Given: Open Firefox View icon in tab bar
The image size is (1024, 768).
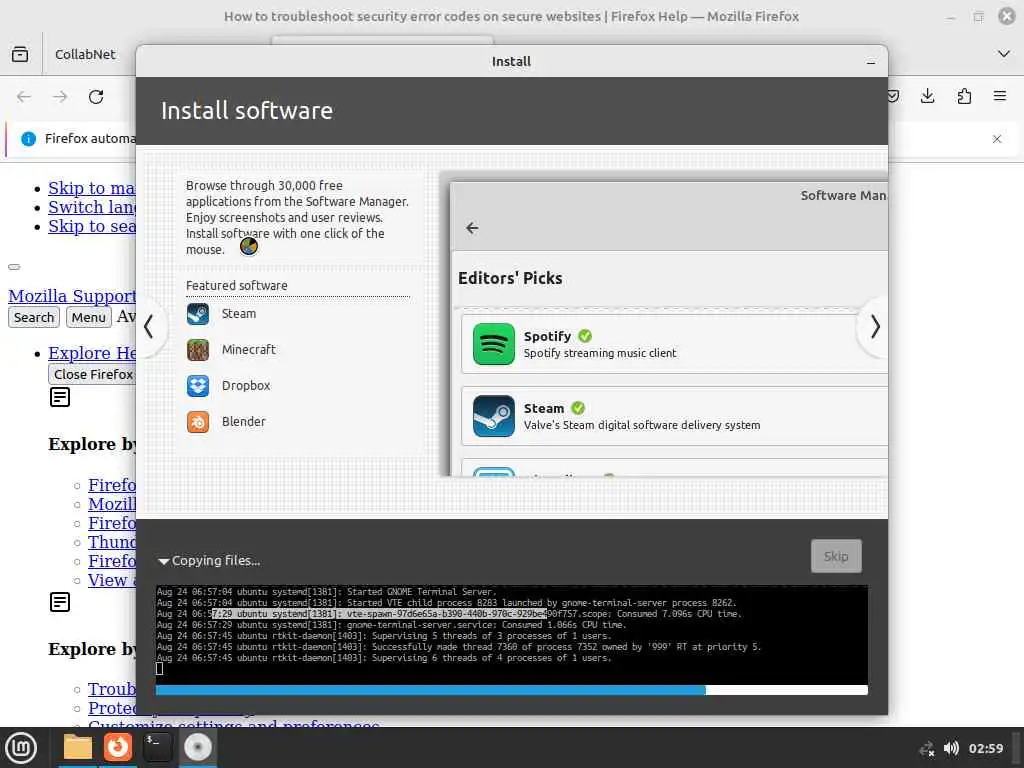Looking at the screenshot, I should (20, 54).
